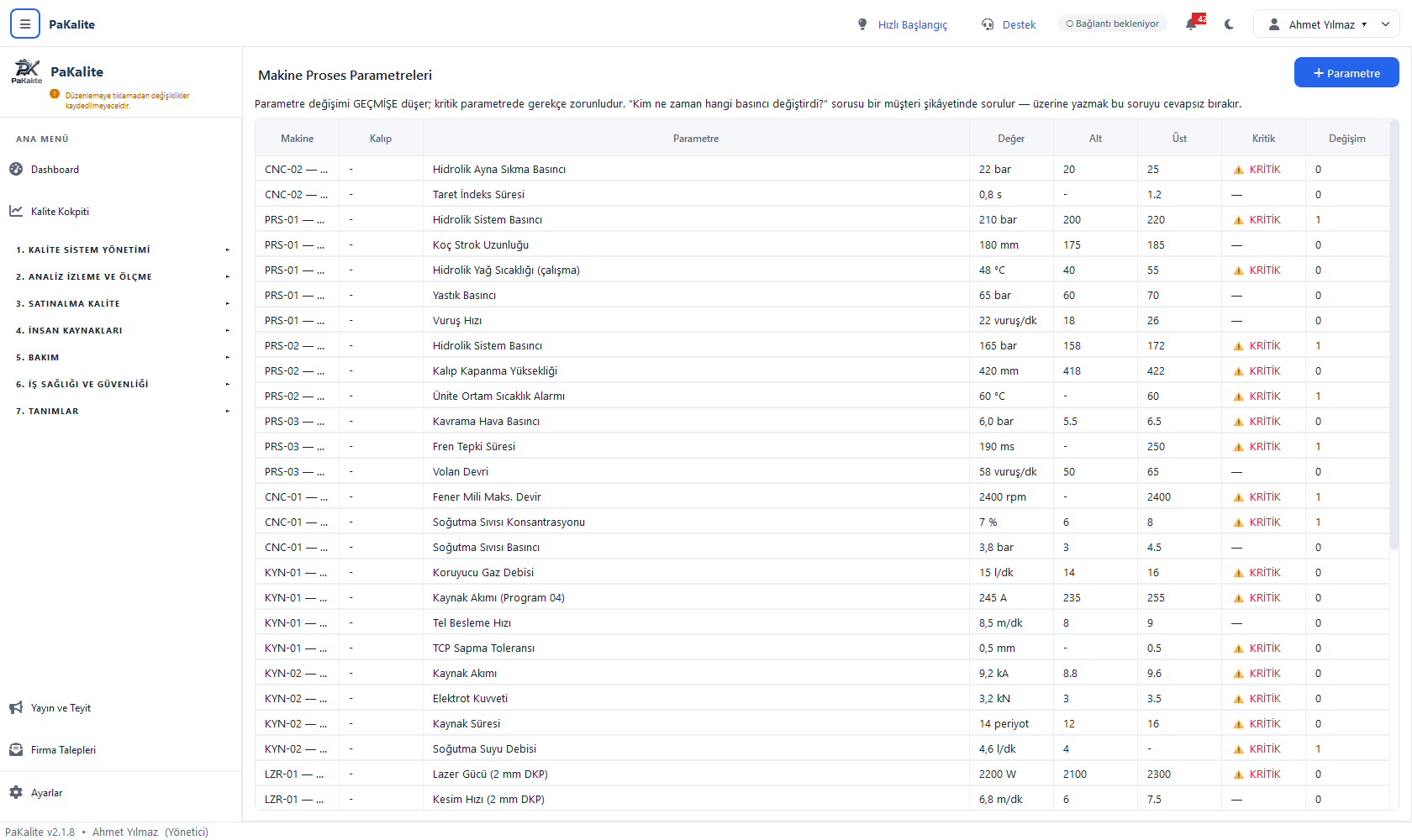Image resolution: width=1412 pixels, height=840 pixels.
Task: Click the Ayarlar gear icon
Action: pos(16,792)
